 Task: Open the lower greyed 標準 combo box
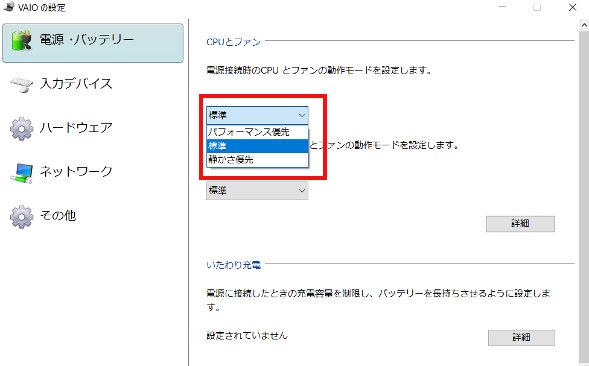point(257,191)
